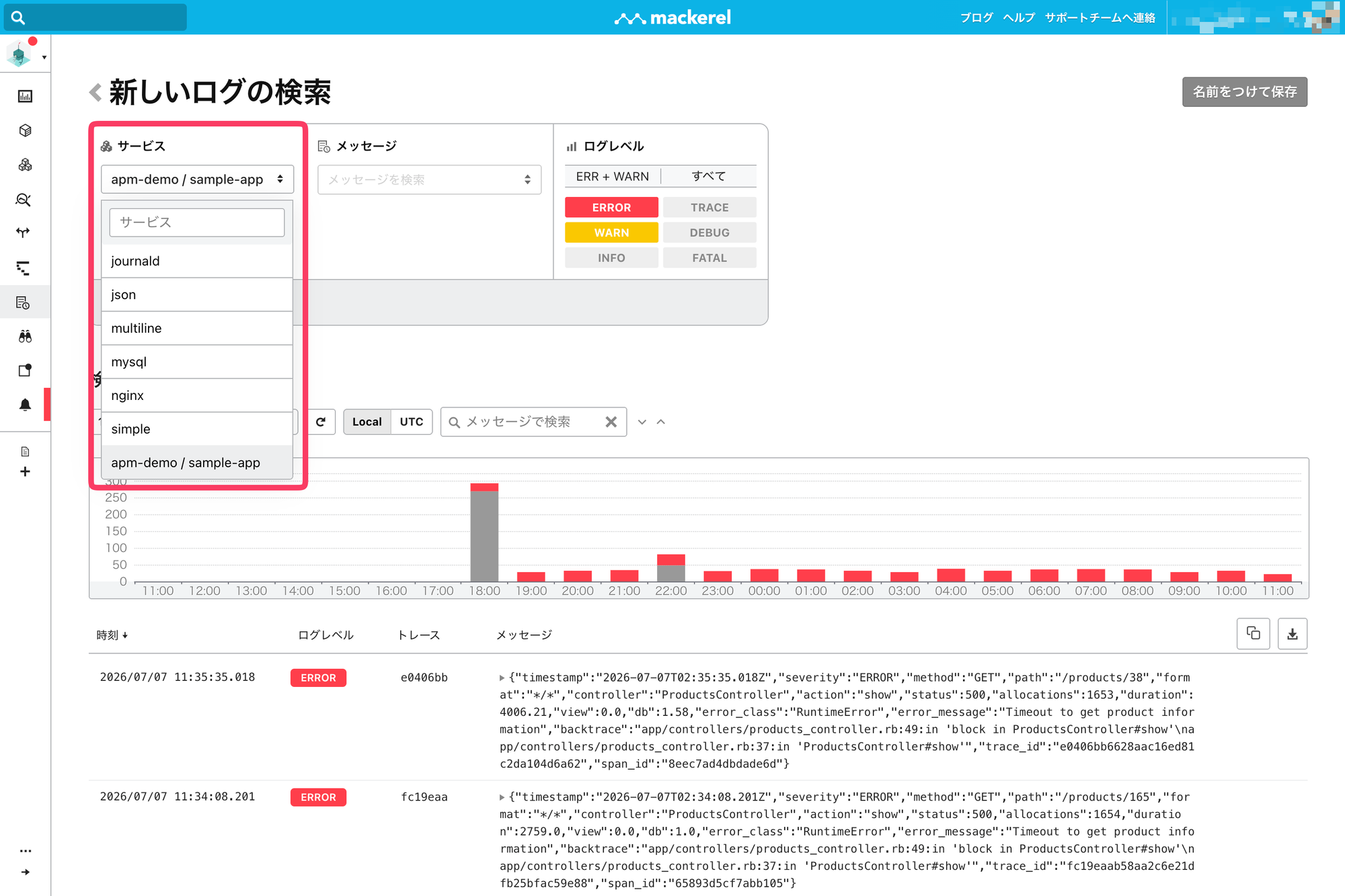1345x896 pixels.
Task: Click the 名前をつけて保存 button
Action: click(x=1245, y=91)
